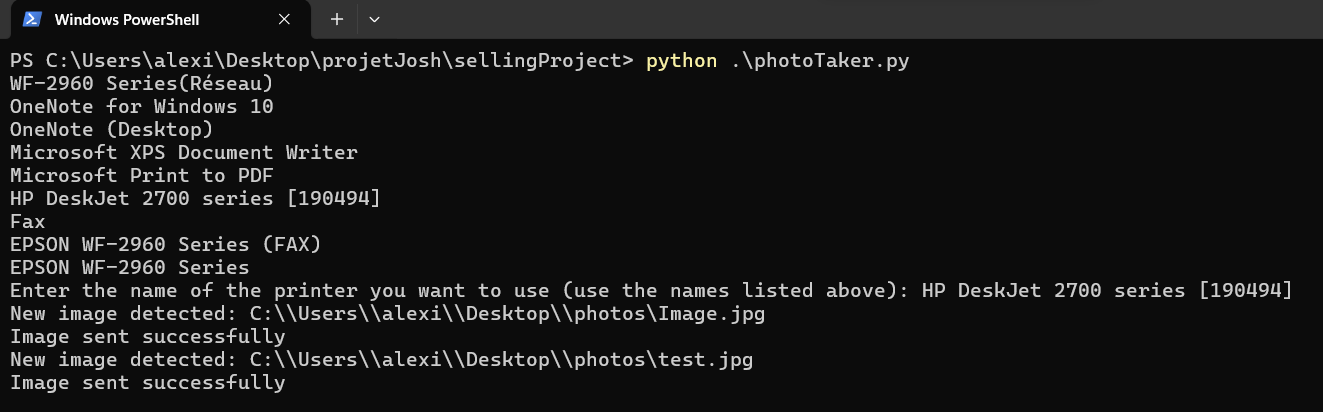Click the standalone Fax printer line
The image size is (1323, 412).
(28, 222)
